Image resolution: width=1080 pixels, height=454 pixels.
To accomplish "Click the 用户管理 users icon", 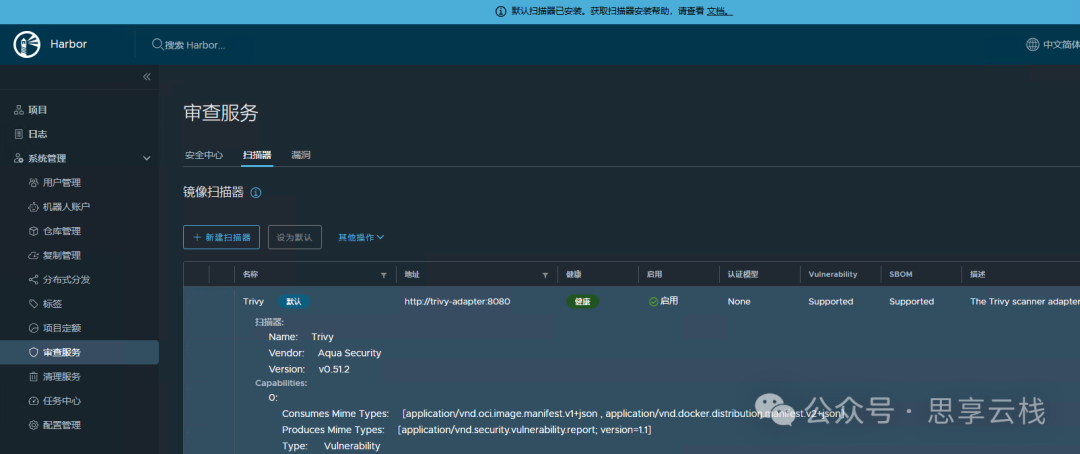I will click(x=34, y=183).
